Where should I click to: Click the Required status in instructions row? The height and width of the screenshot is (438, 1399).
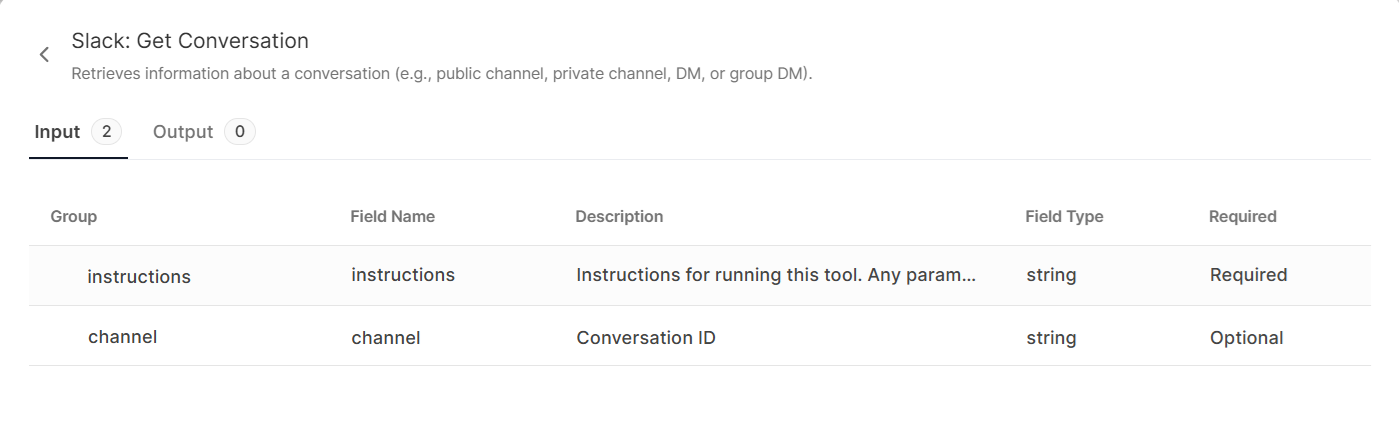[1248, 275]
